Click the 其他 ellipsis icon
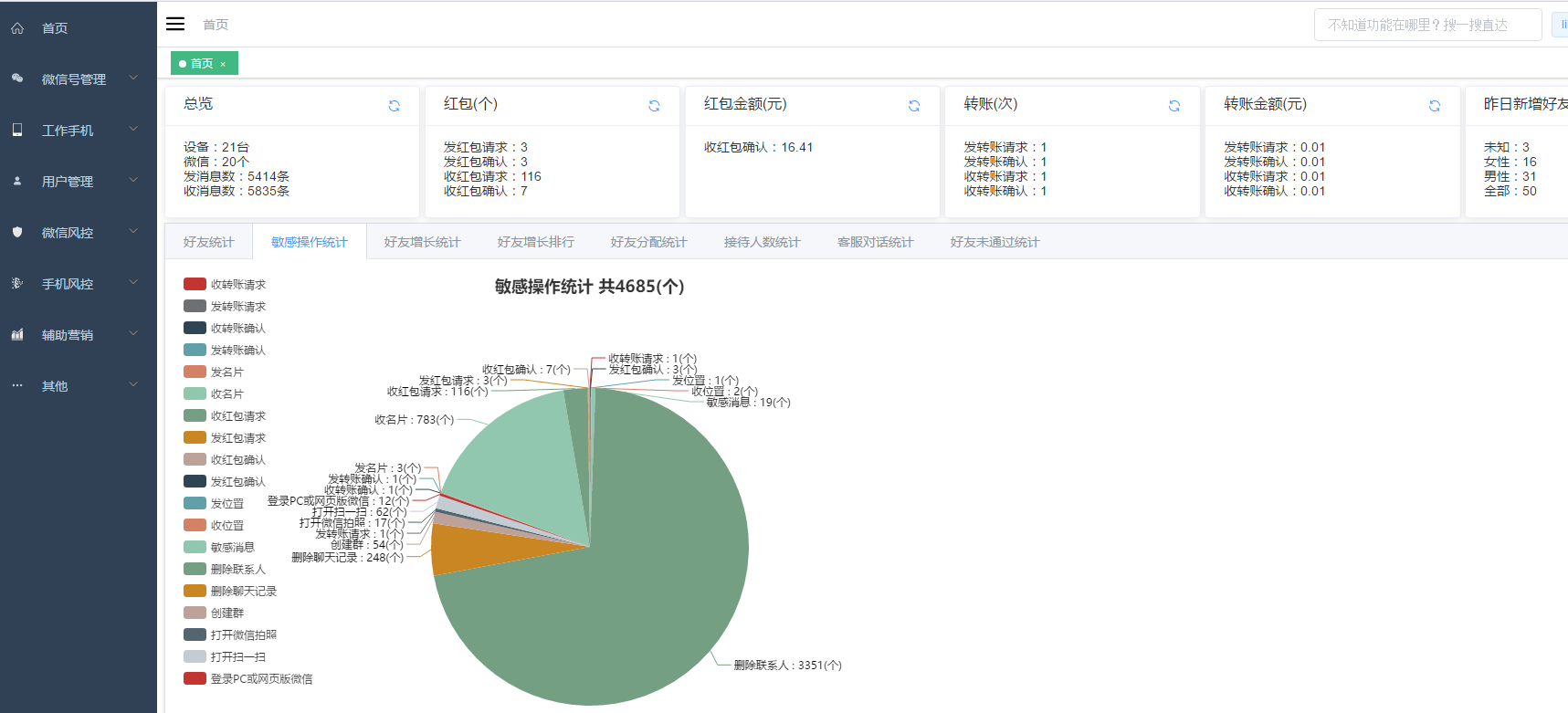This screenshot has width=1568, height=713. click(x=17, y=385)
